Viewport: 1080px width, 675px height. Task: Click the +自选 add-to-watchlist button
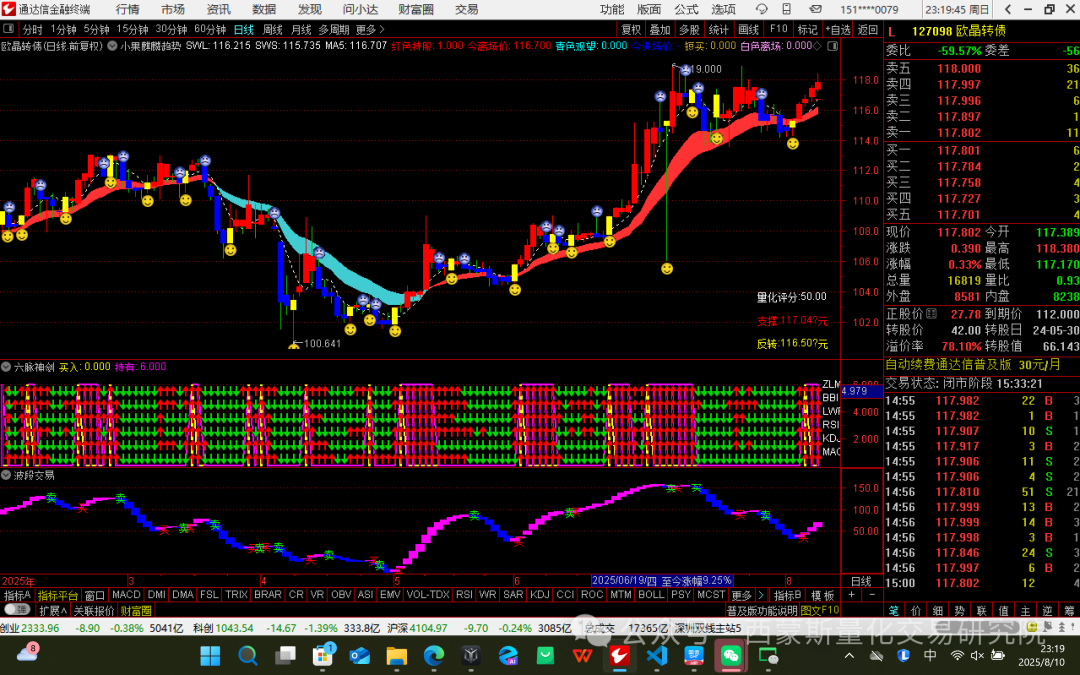tap(838, 30)
